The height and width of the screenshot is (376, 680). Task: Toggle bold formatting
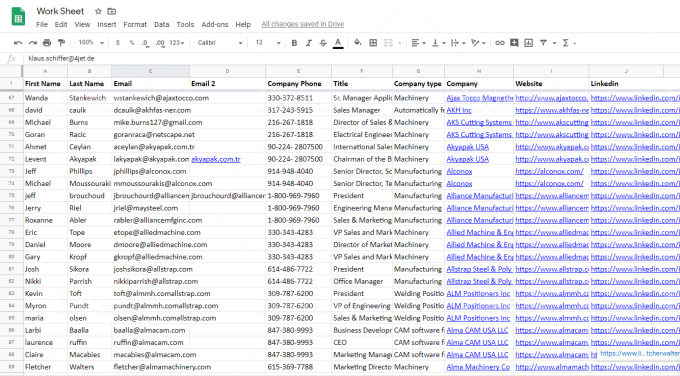(294, 43)
